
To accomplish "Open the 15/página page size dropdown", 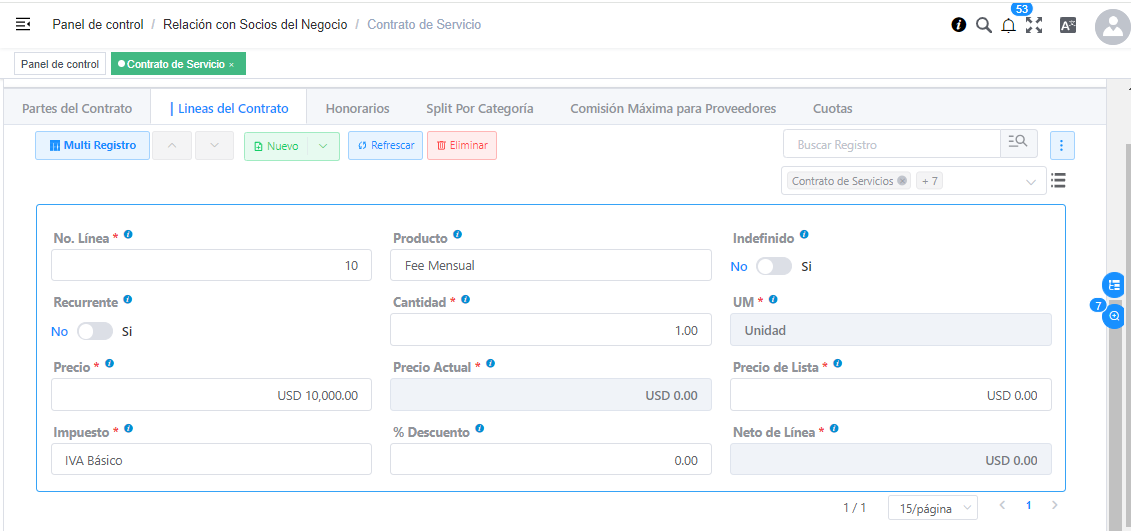I will (x=932, y=508).
